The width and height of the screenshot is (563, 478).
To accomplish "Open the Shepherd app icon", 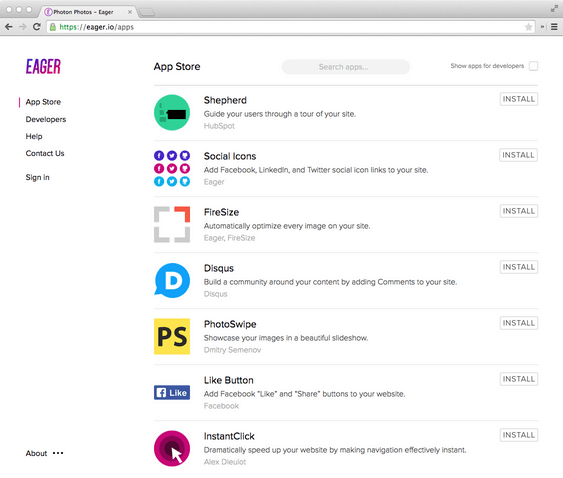I will point(172,112).
